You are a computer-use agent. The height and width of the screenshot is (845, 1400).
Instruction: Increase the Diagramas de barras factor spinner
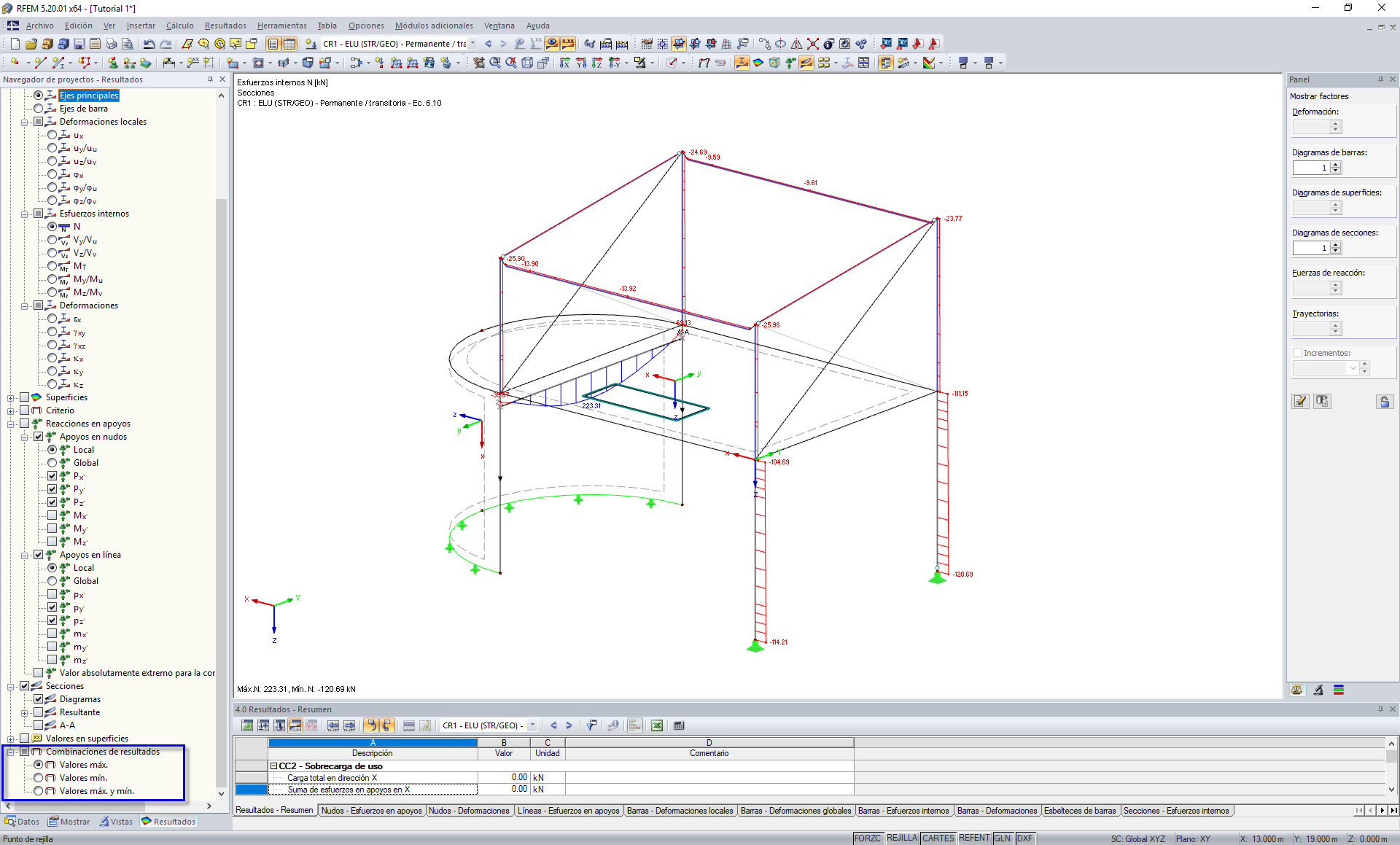(1336, 165)
